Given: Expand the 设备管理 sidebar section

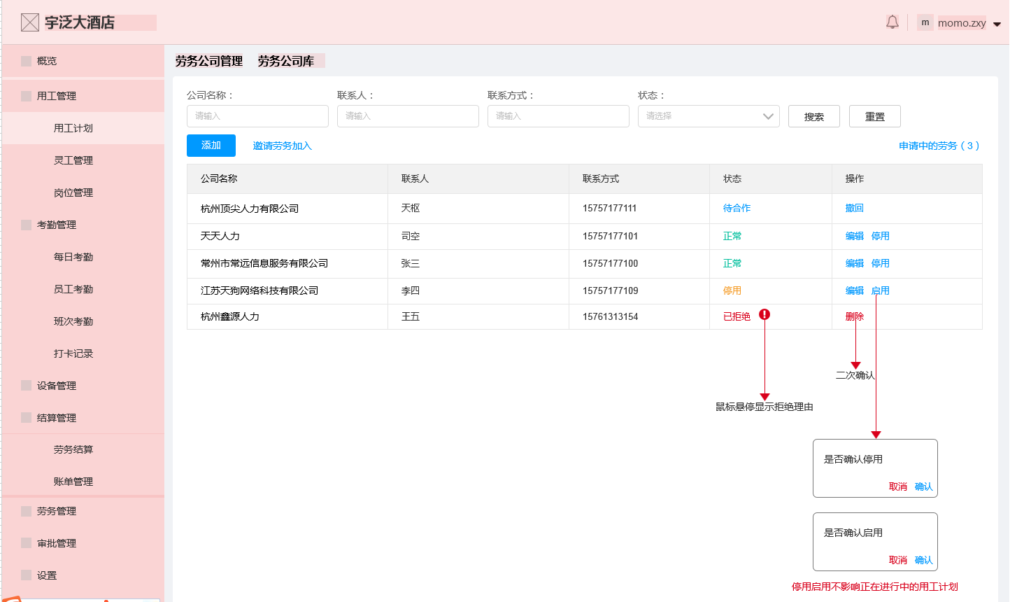Looking at the screenshot, I should point(56,385).
